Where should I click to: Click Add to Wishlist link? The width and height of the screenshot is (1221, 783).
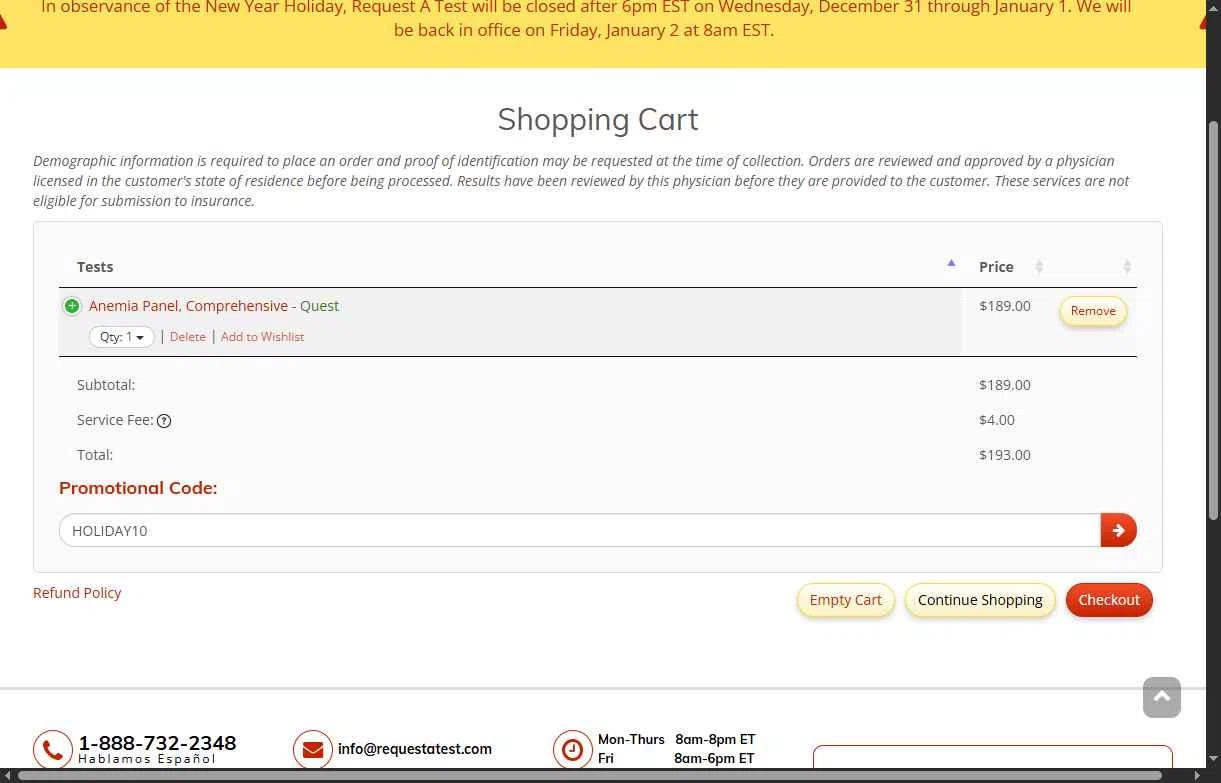pos(262,337)
